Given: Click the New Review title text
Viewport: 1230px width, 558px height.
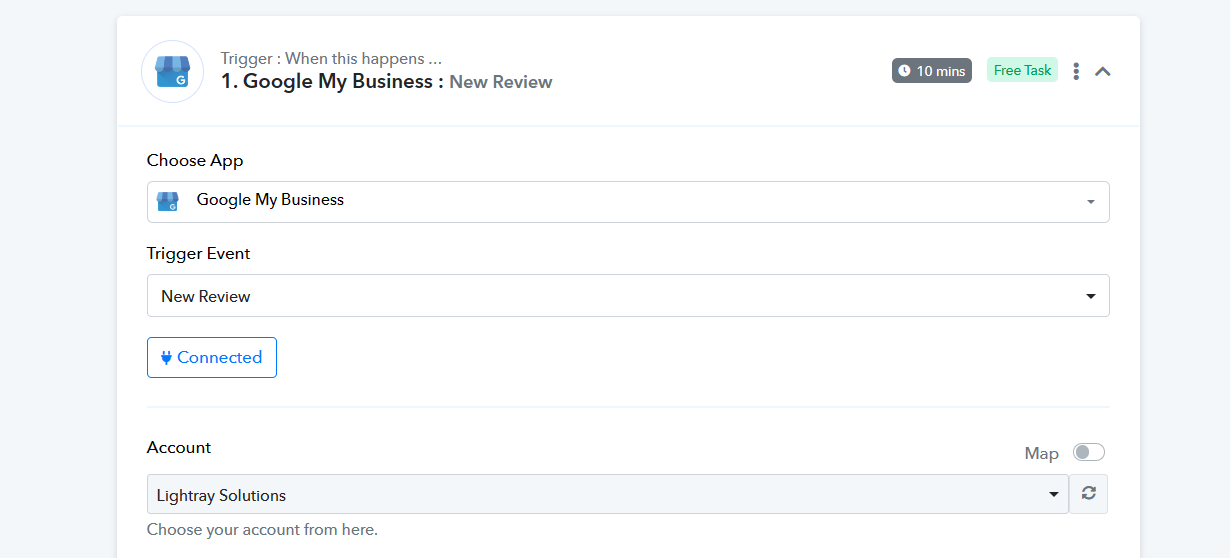Looking at the screenshot, I should point(501,82).
